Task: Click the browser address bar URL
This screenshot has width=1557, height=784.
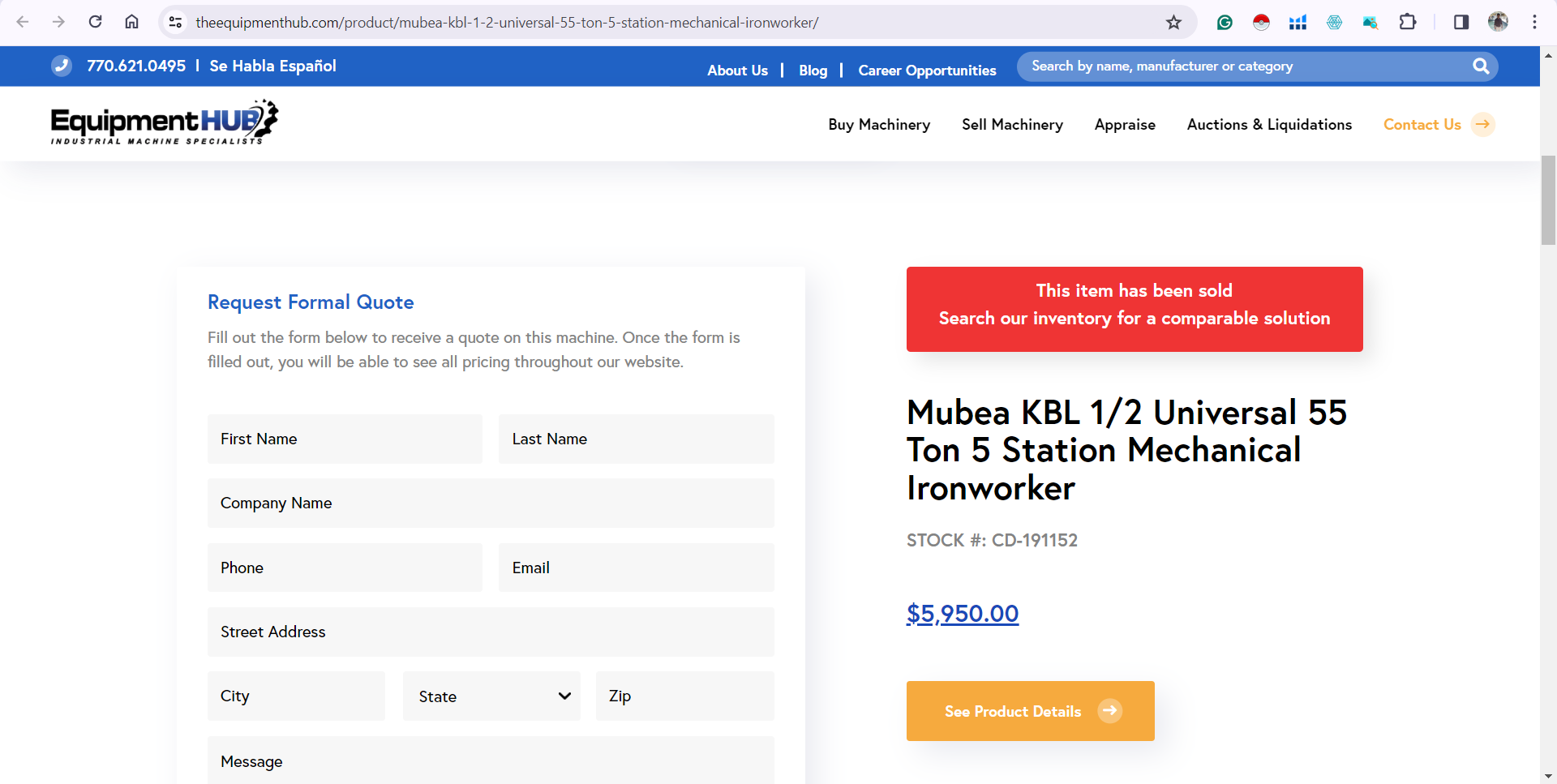Action: pyautogui.click(x=507, y=23)
